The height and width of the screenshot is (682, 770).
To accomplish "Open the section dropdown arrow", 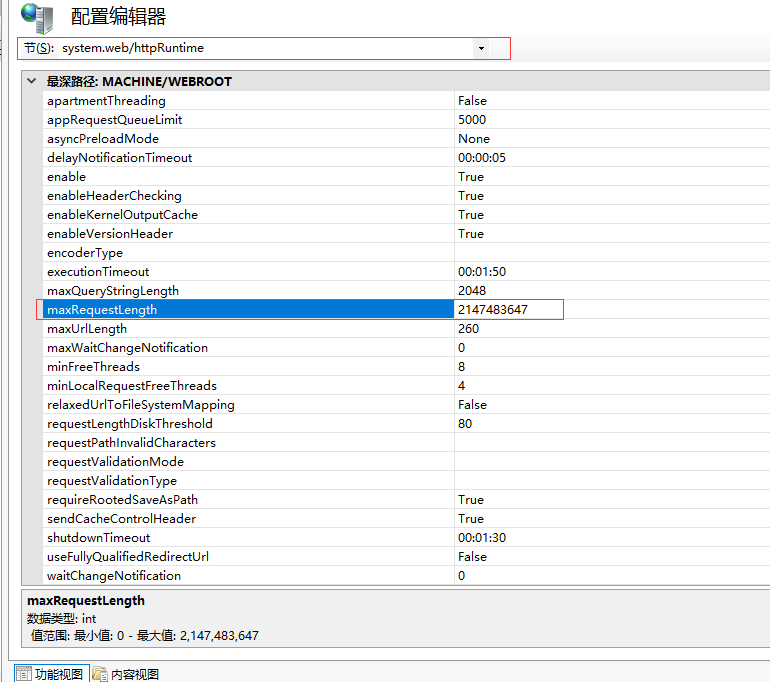I will (481, 48).
